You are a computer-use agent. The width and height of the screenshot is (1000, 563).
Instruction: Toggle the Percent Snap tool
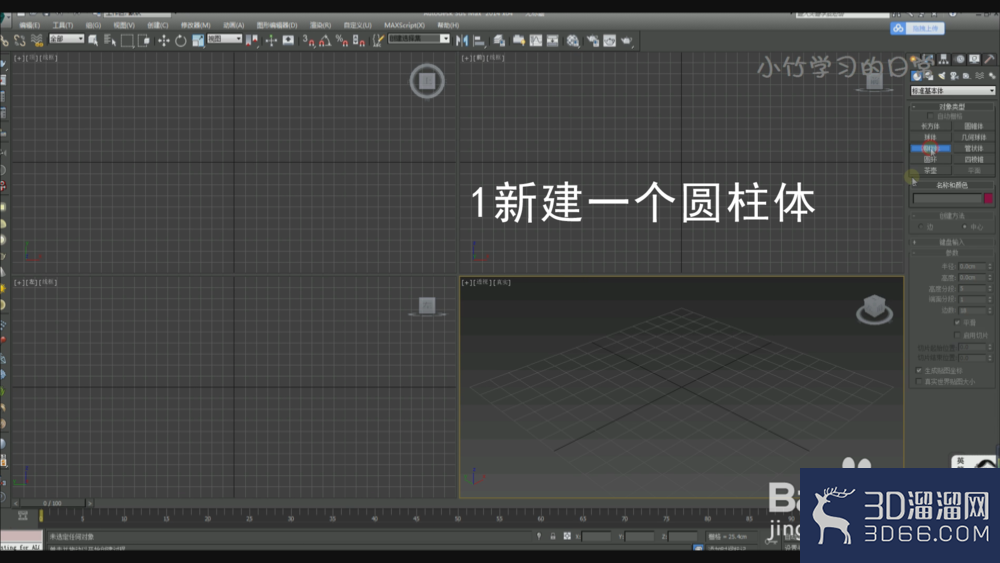[342, 41]
